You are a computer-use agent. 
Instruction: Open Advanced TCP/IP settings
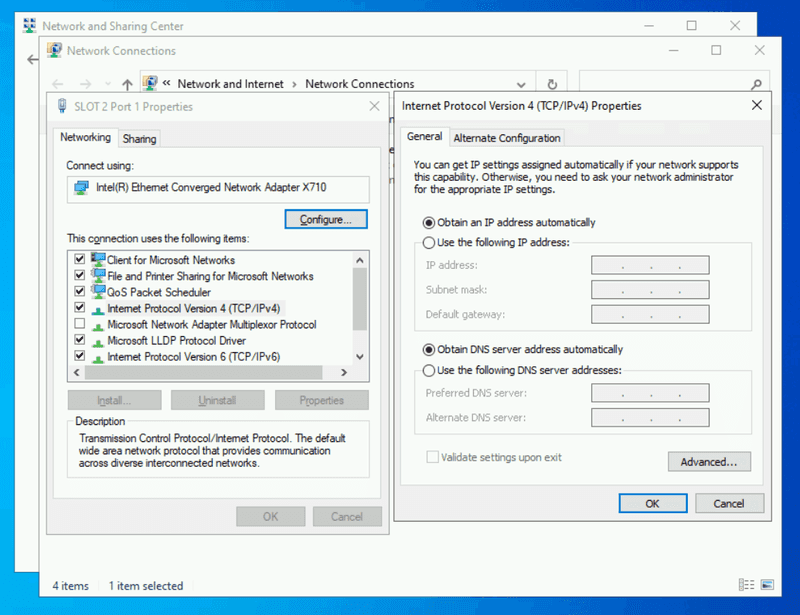pos(710,461)
